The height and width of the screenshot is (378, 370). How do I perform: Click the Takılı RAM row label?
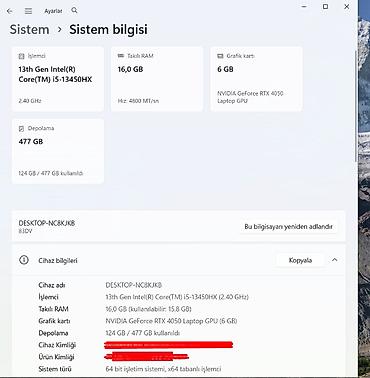(x=54, y=309)
